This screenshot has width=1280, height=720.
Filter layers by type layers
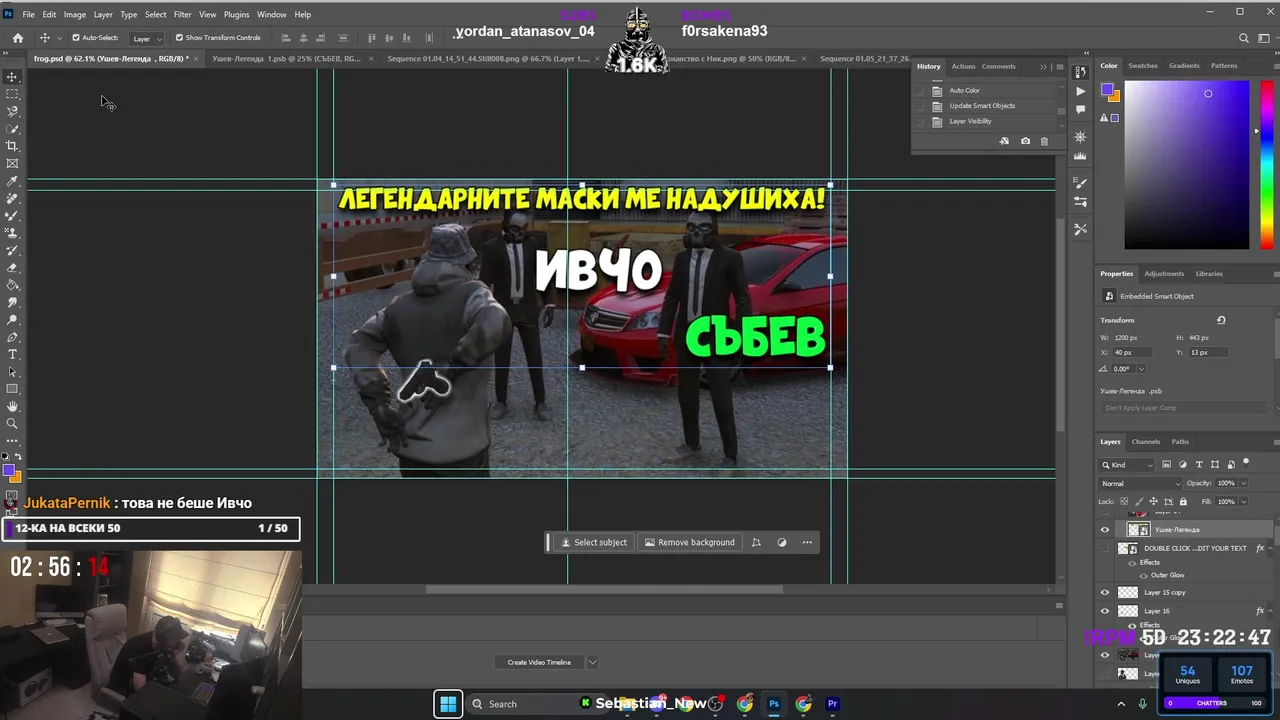click(1199, 464)
